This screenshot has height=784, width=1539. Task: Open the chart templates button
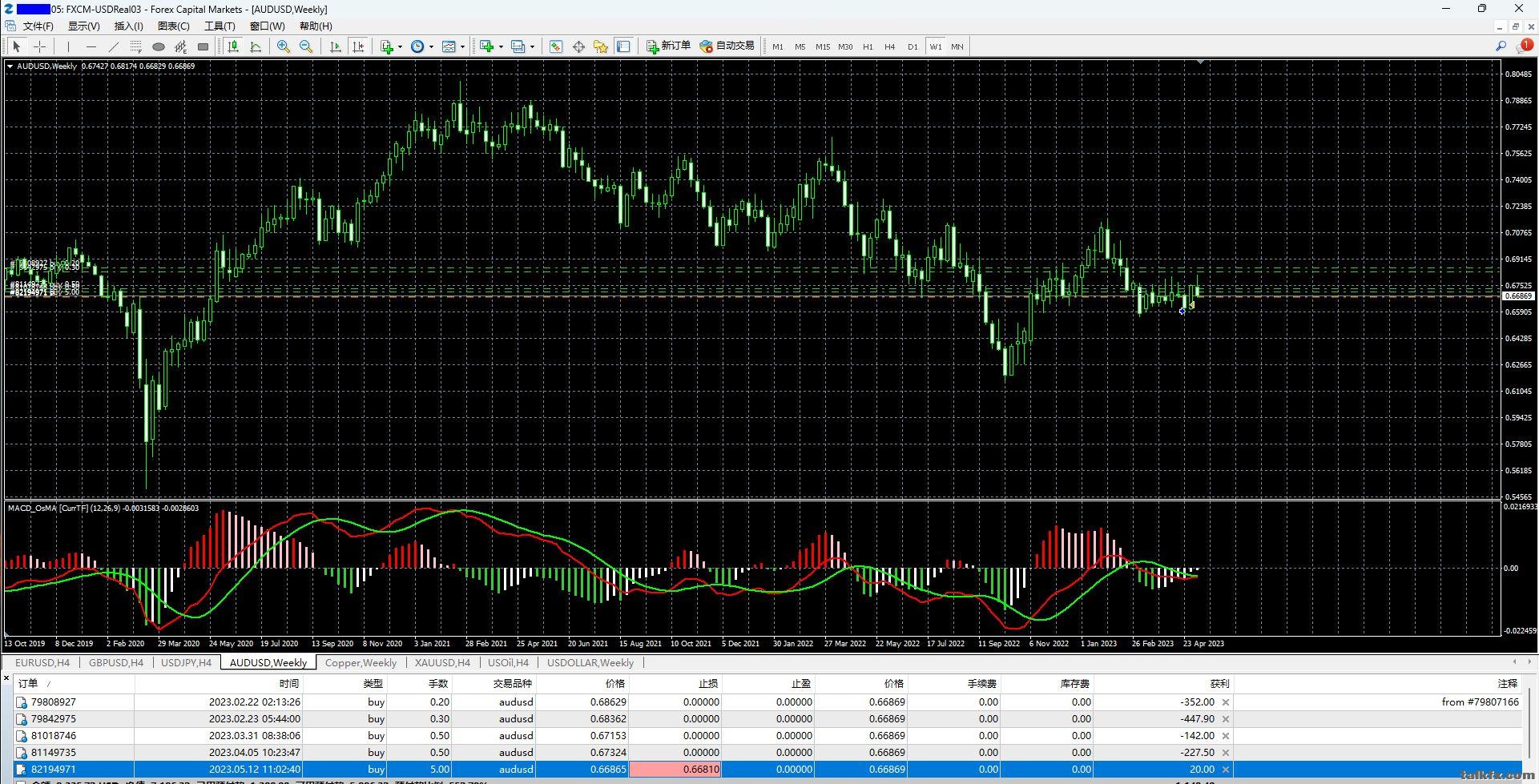tap(449, 46)
